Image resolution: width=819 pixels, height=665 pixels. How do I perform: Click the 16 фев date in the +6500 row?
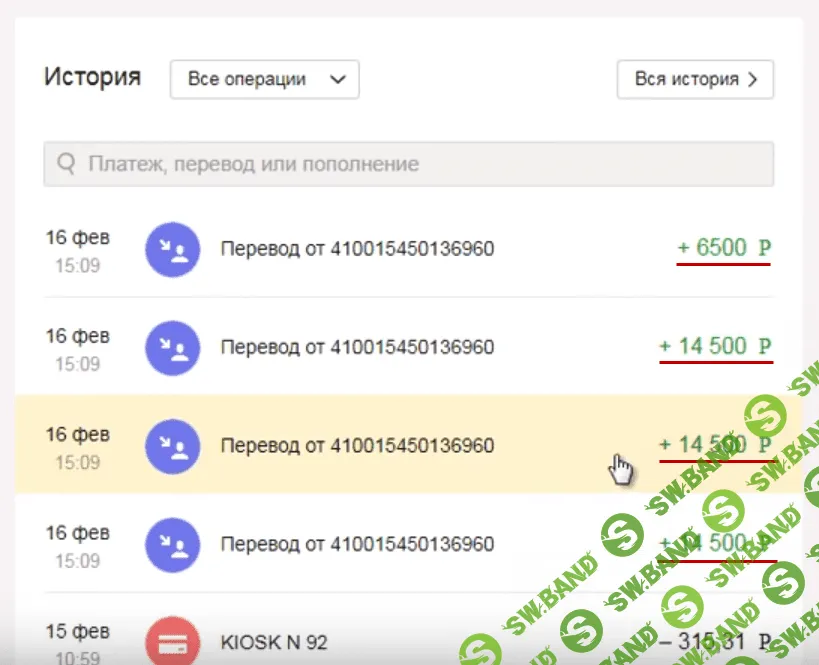click(x=77, y=238)
